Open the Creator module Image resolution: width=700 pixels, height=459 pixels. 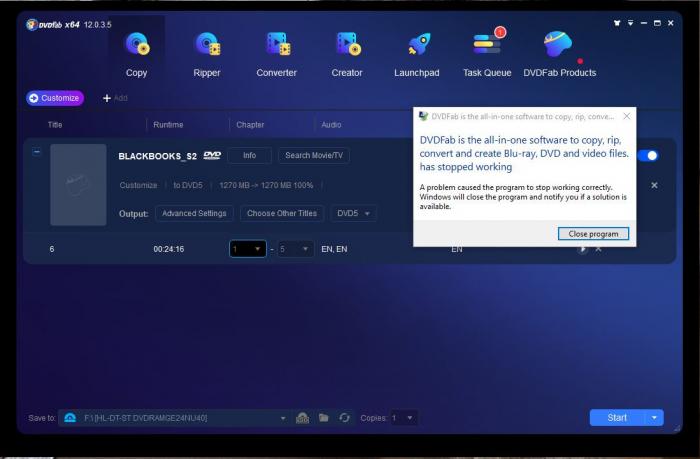(x=347, y=52)
